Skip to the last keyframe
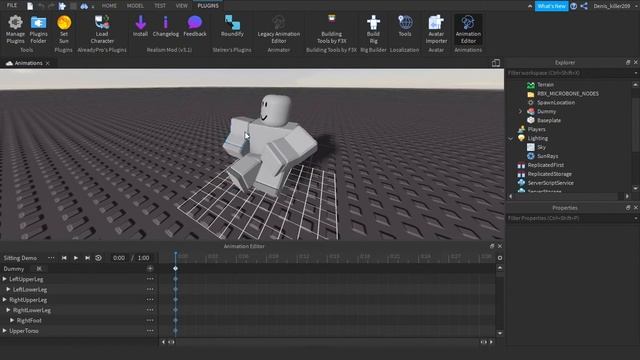The width and height of the screenshot is (640, 360). point(87,258)
